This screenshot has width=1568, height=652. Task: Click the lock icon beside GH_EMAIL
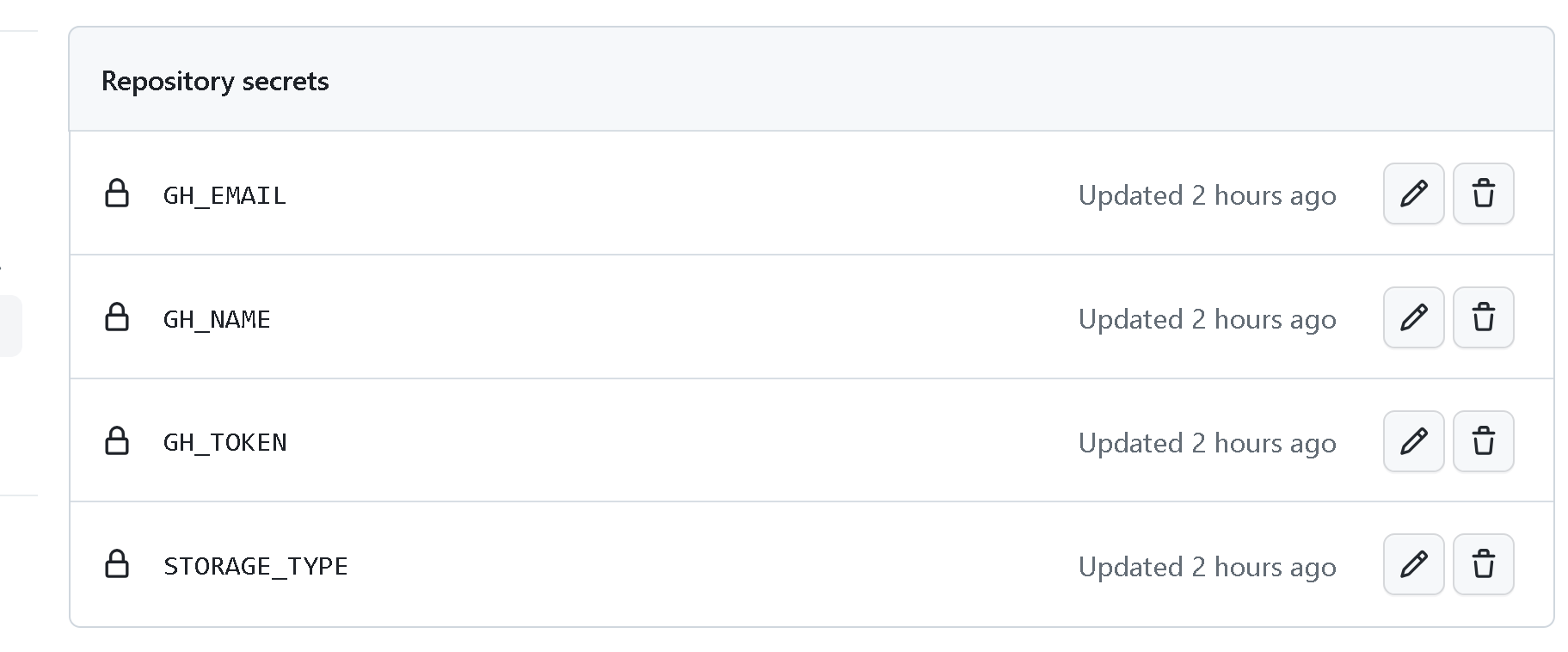(x=117, y=194)
